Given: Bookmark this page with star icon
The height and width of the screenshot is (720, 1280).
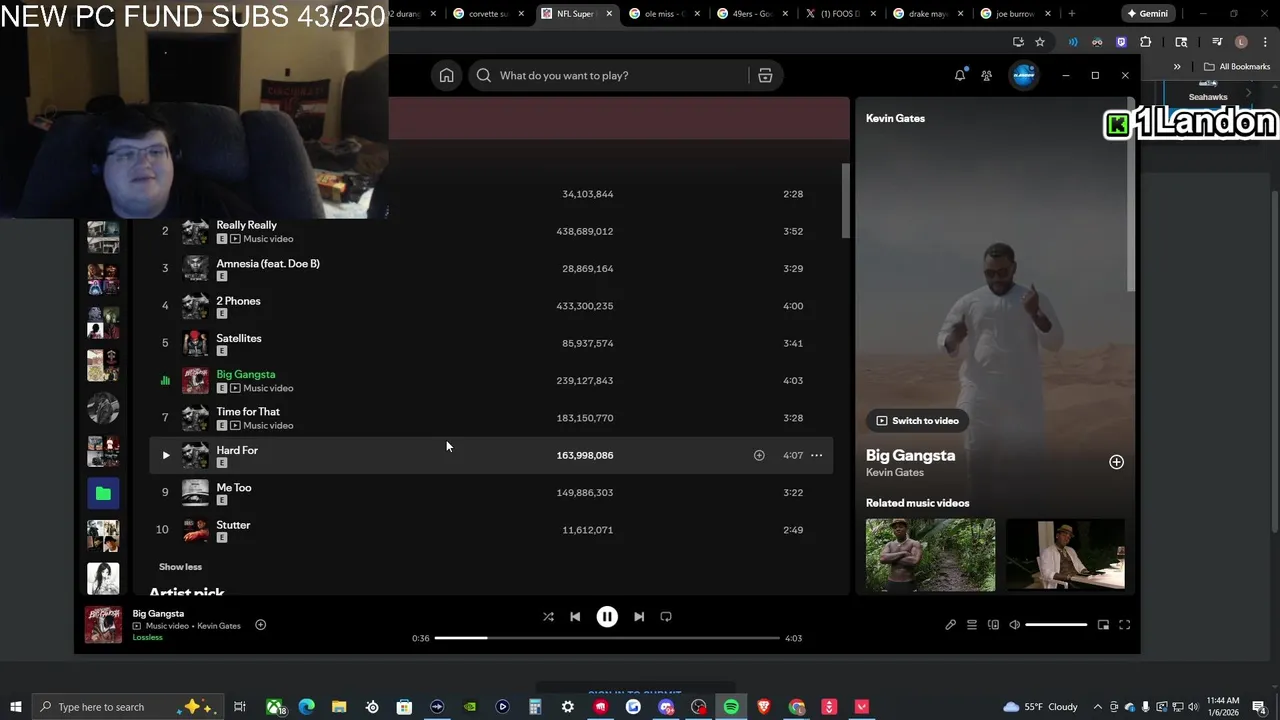Looking at the screenshot, I should 1040,42.
